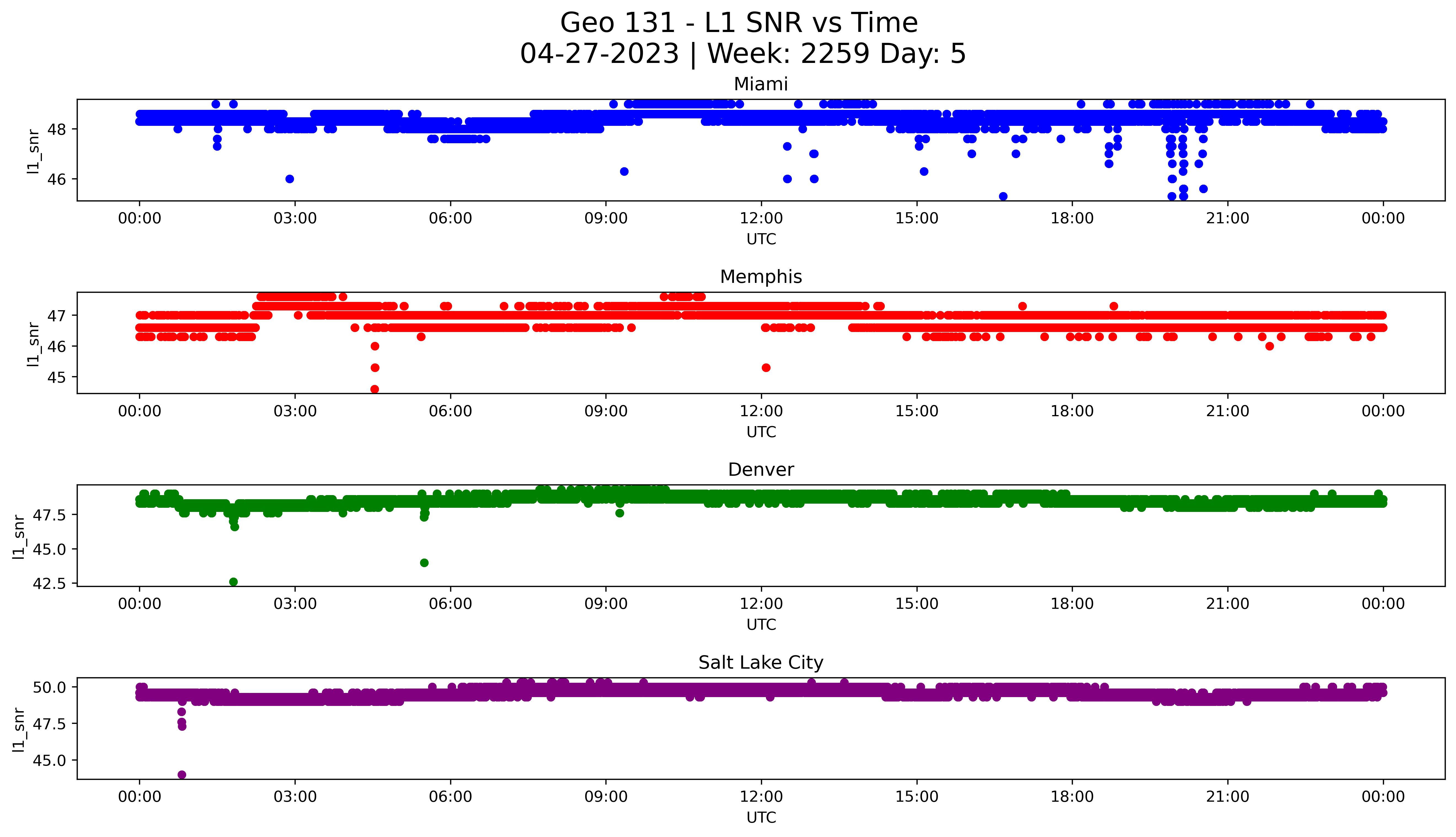The width and height of the screenshot is (1456, 837).
Task: Click the isolated blue point near 03:00 in Miami
Action: click(290, 179)
